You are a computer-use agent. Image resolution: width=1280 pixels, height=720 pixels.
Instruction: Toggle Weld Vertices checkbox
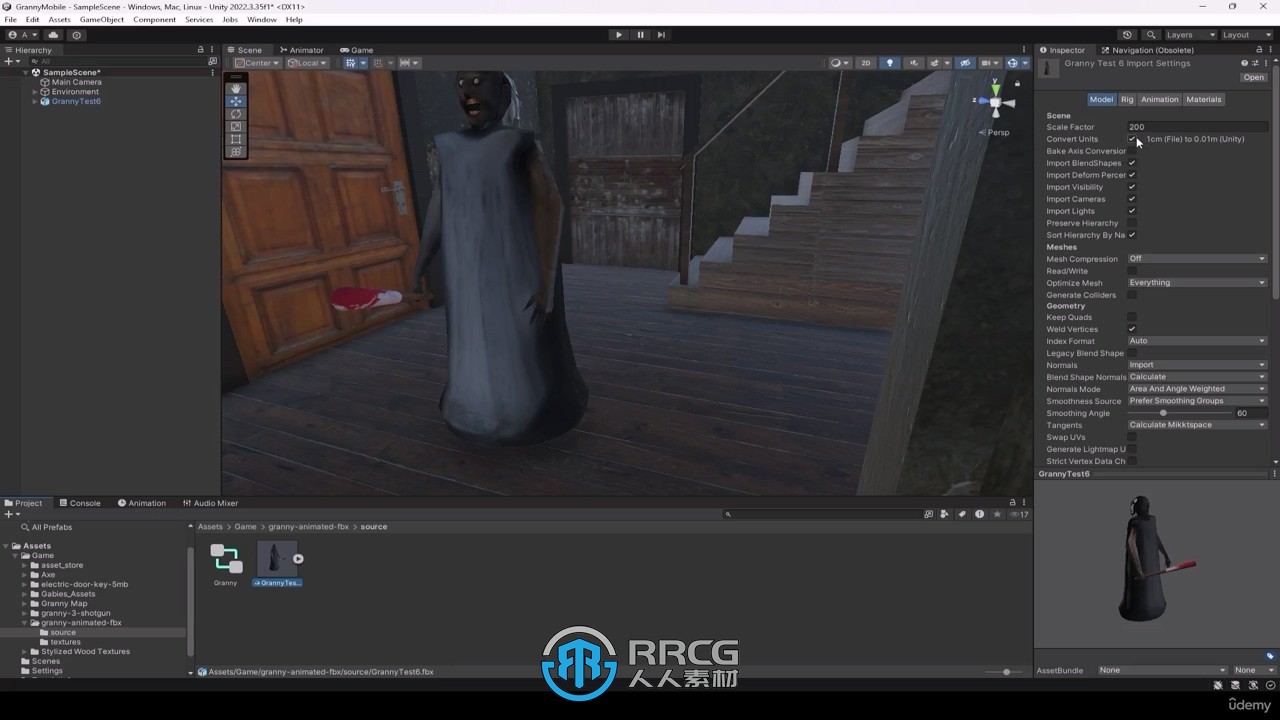(1132, 329)
